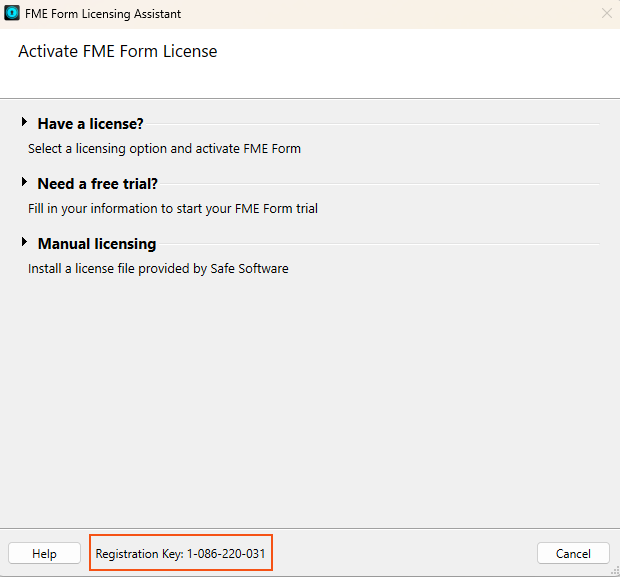
Task: Expand the triangle beside Have a license?
Action: tap(25, 122)
